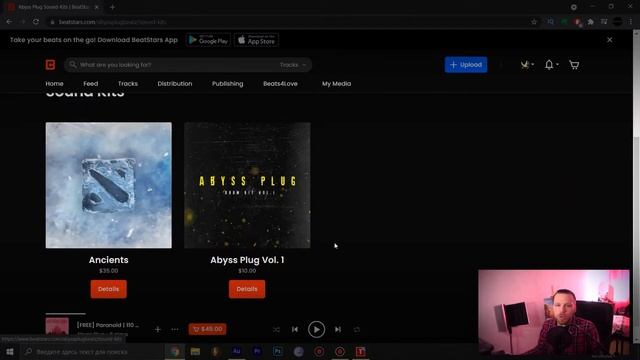The width and height of the screenshot is (640, 360).
Task: Go back in the browser
Action: [x=9, y=22]
